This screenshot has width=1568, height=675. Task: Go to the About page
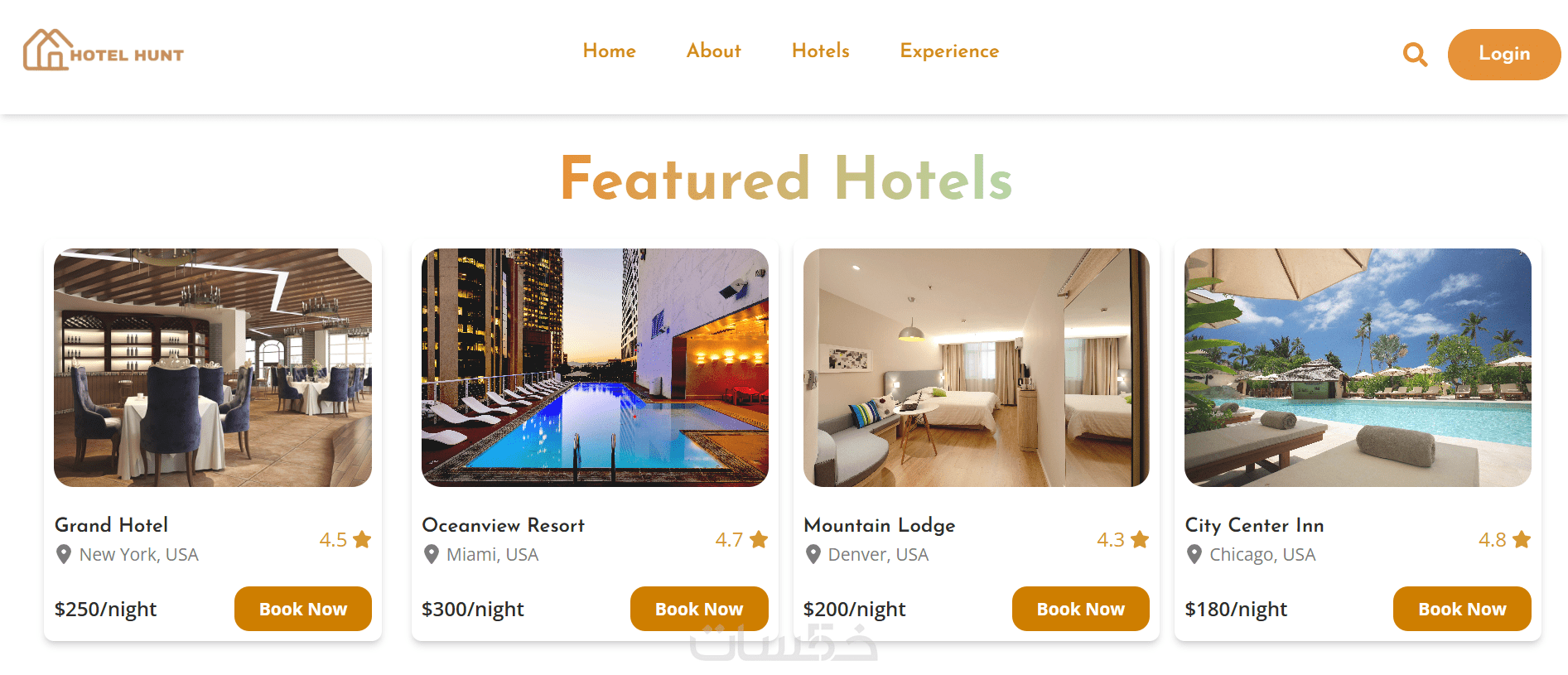pyautogui.click(x=713, y=51)
